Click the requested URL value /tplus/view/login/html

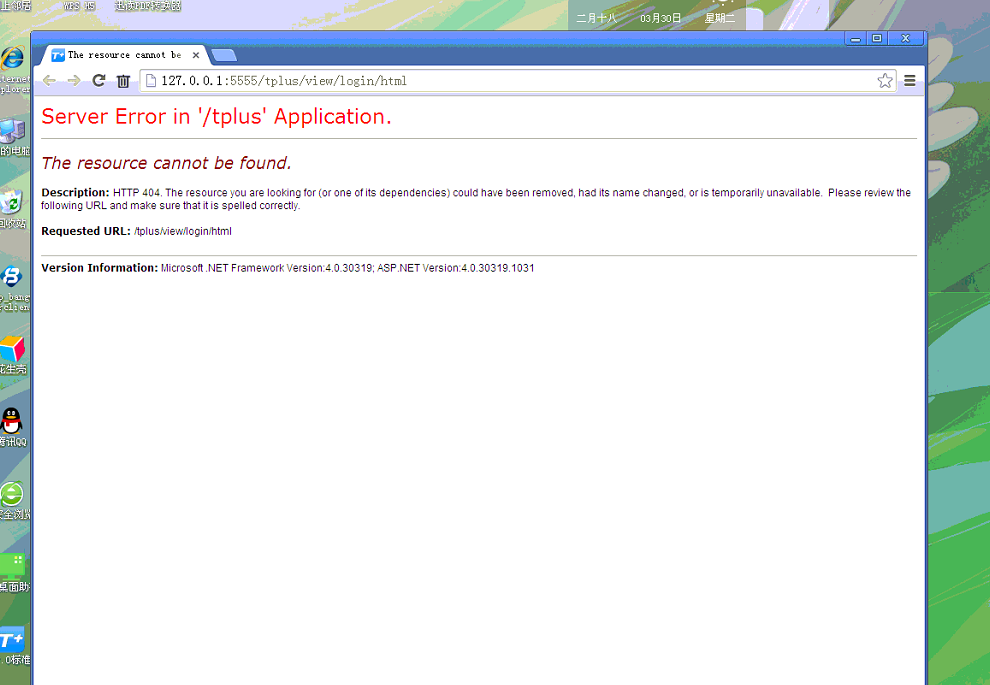pos(182,232)
